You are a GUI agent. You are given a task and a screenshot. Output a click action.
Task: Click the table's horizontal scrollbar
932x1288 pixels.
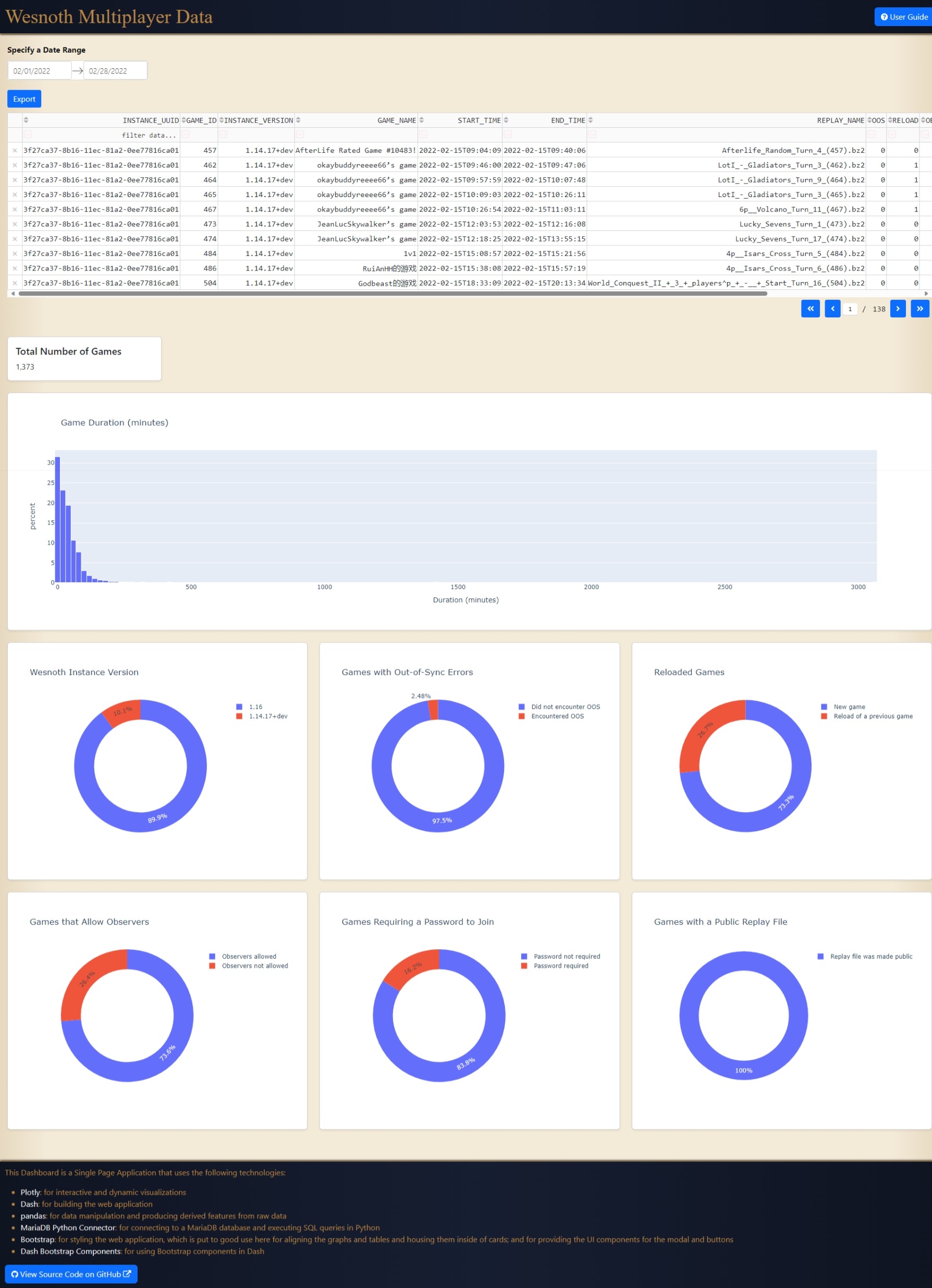pos(393,293)
